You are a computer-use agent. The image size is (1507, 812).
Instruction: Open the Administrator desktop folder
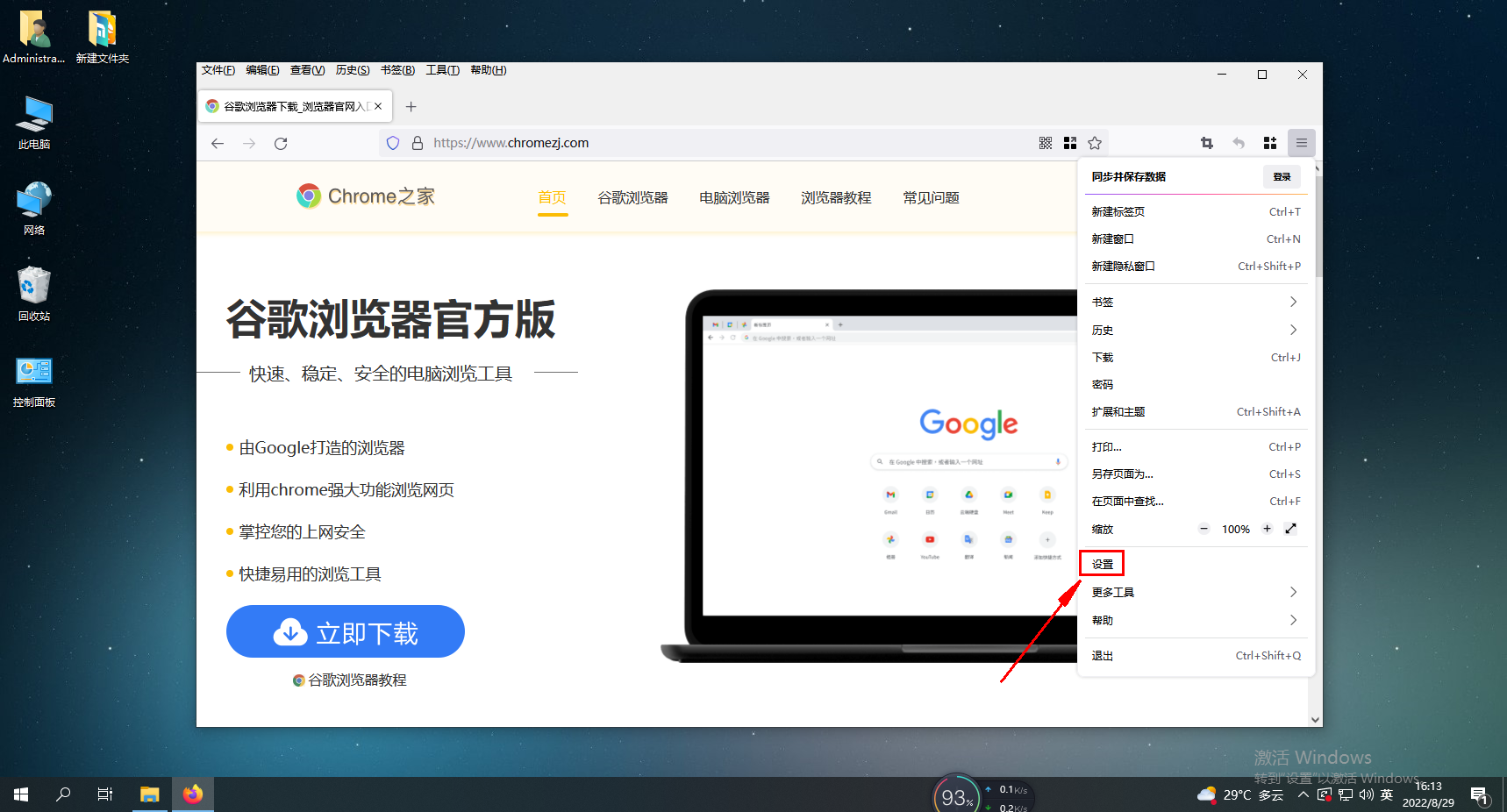click(34, 37)
